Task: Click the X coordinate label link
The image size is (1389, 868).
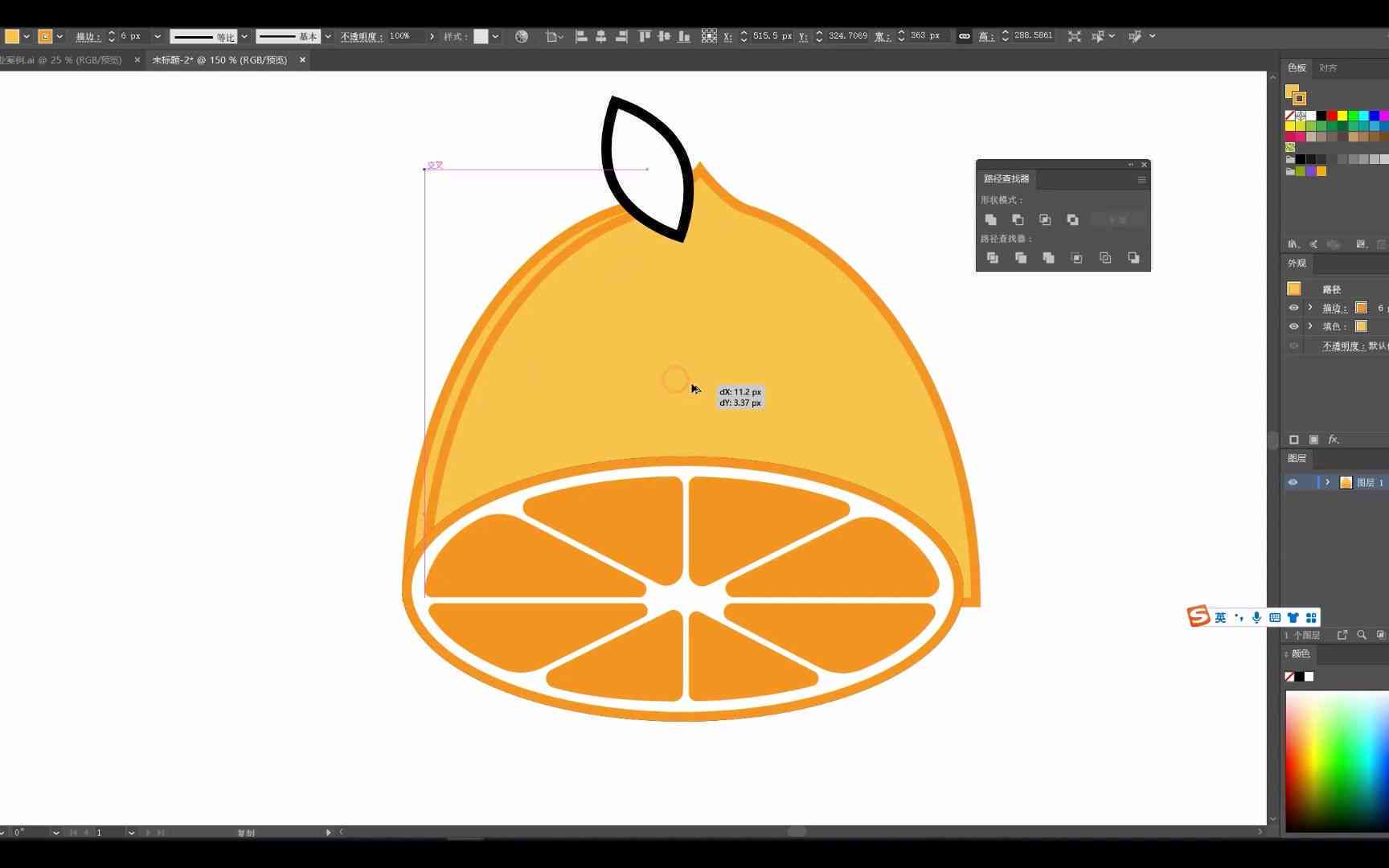Action: (727, 36)
